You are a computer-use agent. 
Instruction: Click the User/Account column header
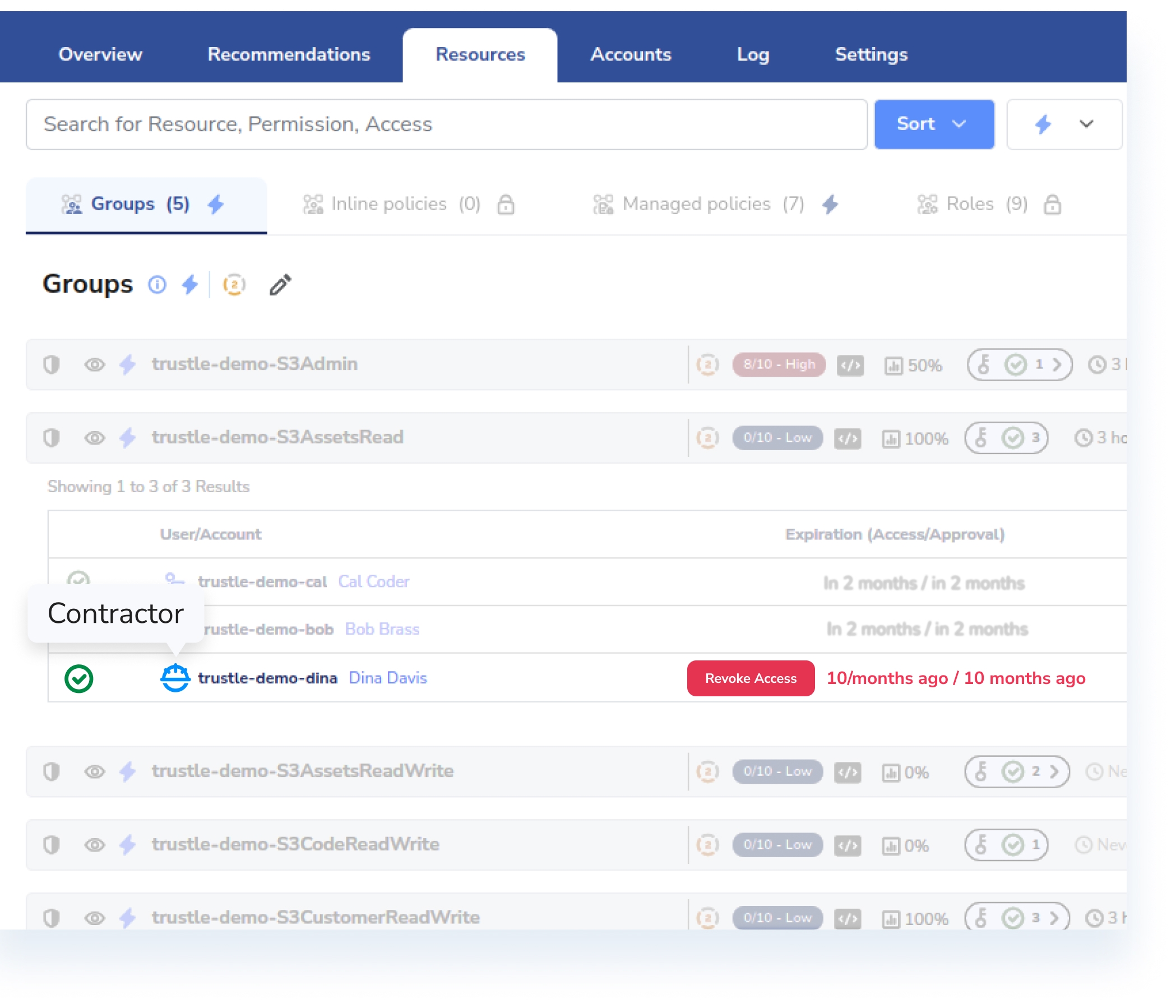click(x=211, y=535)
